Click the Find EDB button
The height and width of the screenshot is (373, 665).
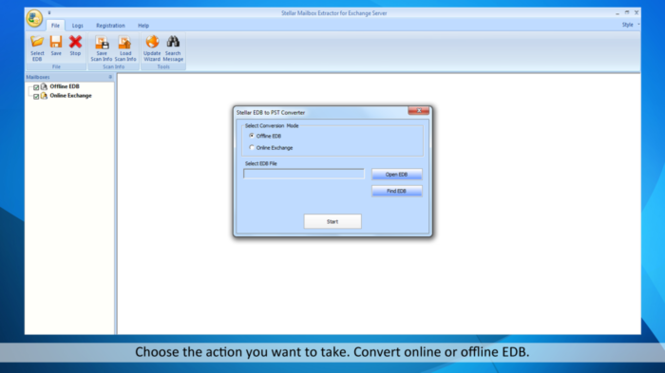[x=397, y=191]
